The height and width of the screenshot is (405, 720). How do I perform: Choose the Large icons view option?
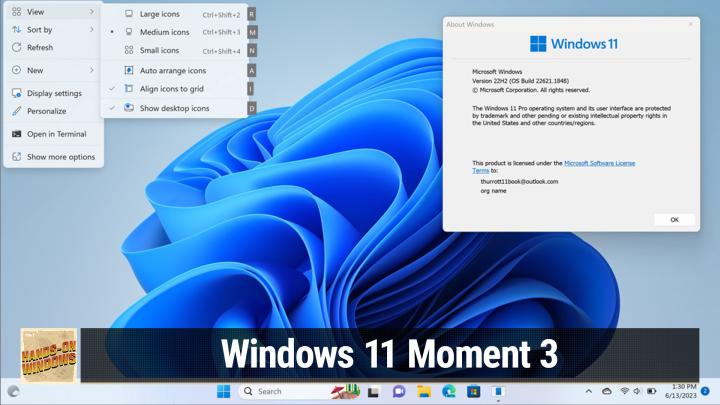point(174,14)
